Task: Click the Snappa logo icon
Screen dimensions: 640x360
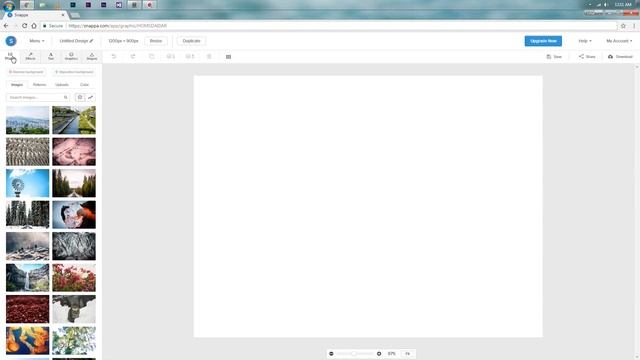Action: (x=11, y=41)
